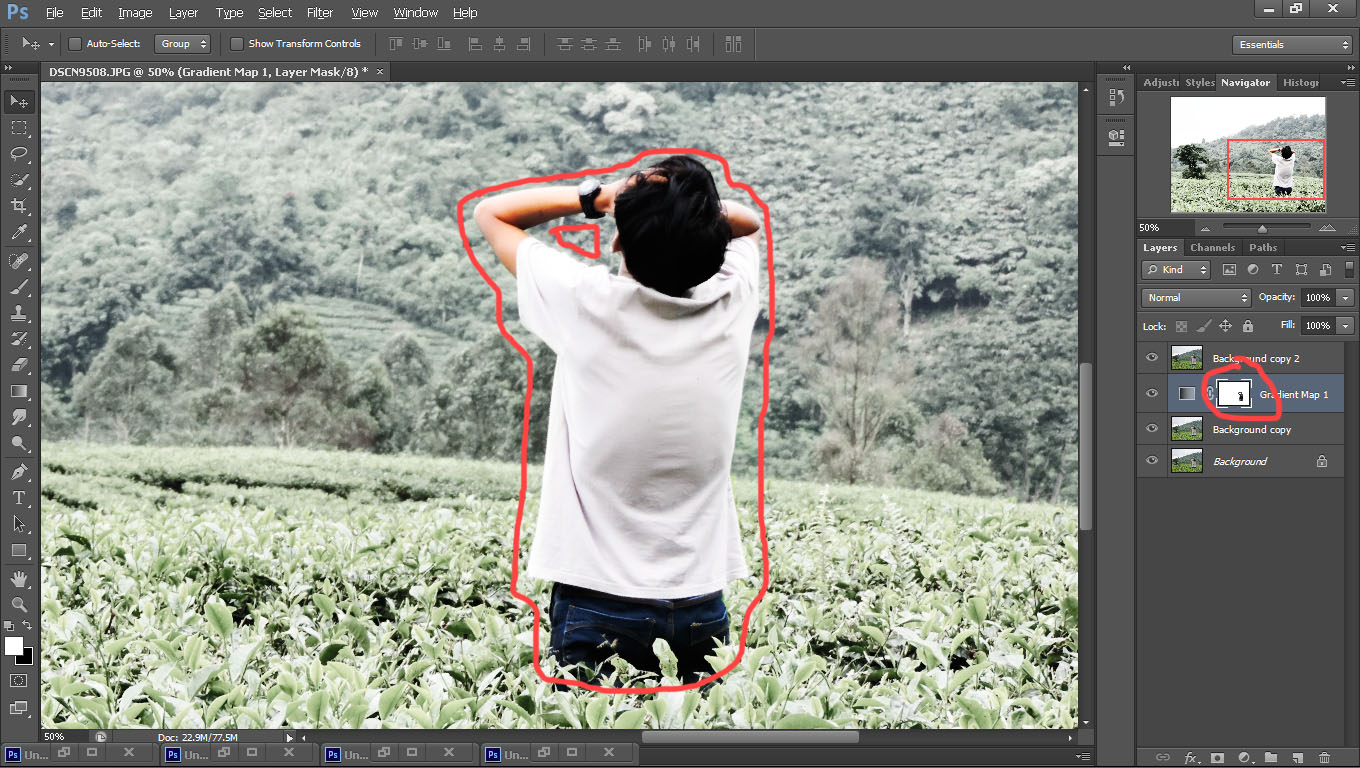Viewport: 1360px width, 768px height.
Task: Select the Brush tool
Action: pyautogui.click(x=18, y=285)
